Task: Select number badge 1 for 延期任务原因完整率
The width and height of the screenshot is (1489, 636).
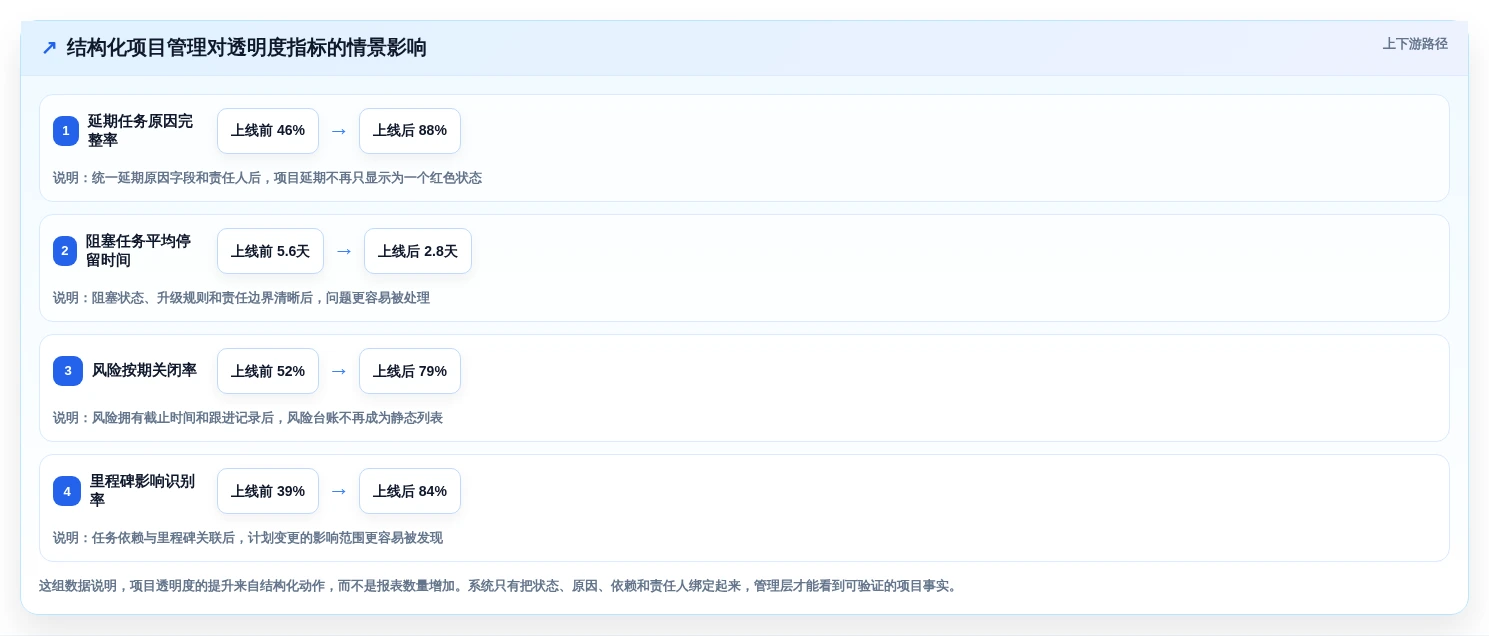Action: pos(66,131)
